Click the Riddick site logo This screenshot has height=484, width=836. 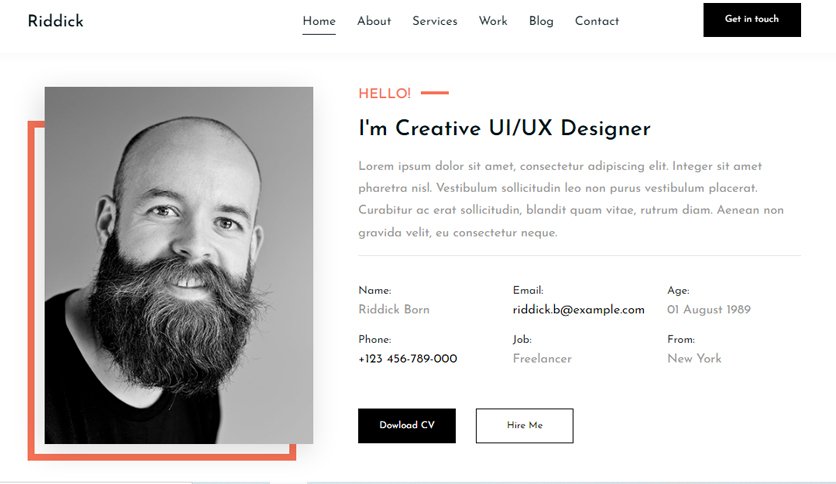tap(55, 21)
